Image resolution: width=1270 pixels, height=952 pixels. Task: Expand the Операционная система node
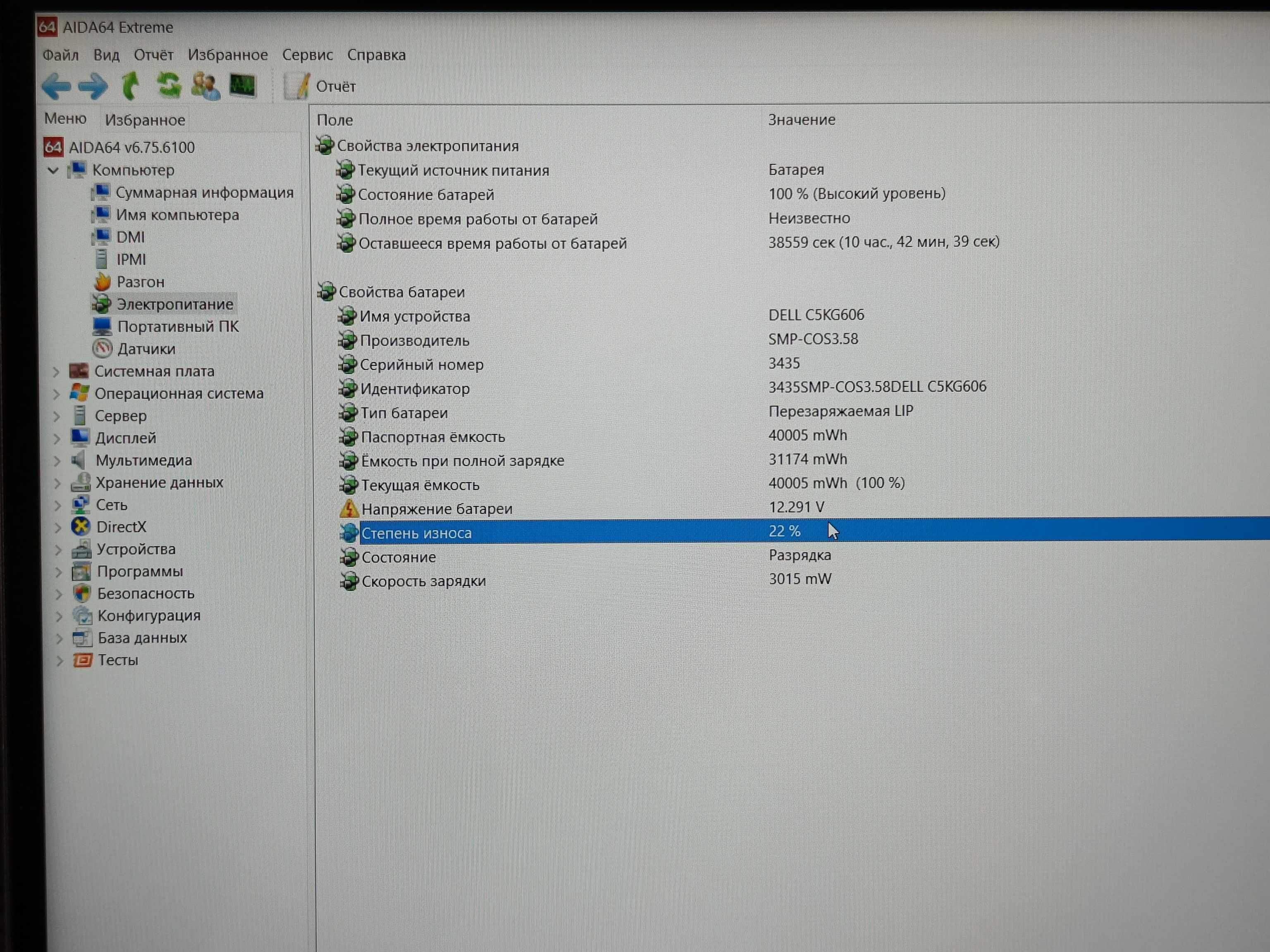(x=56, y=394)
